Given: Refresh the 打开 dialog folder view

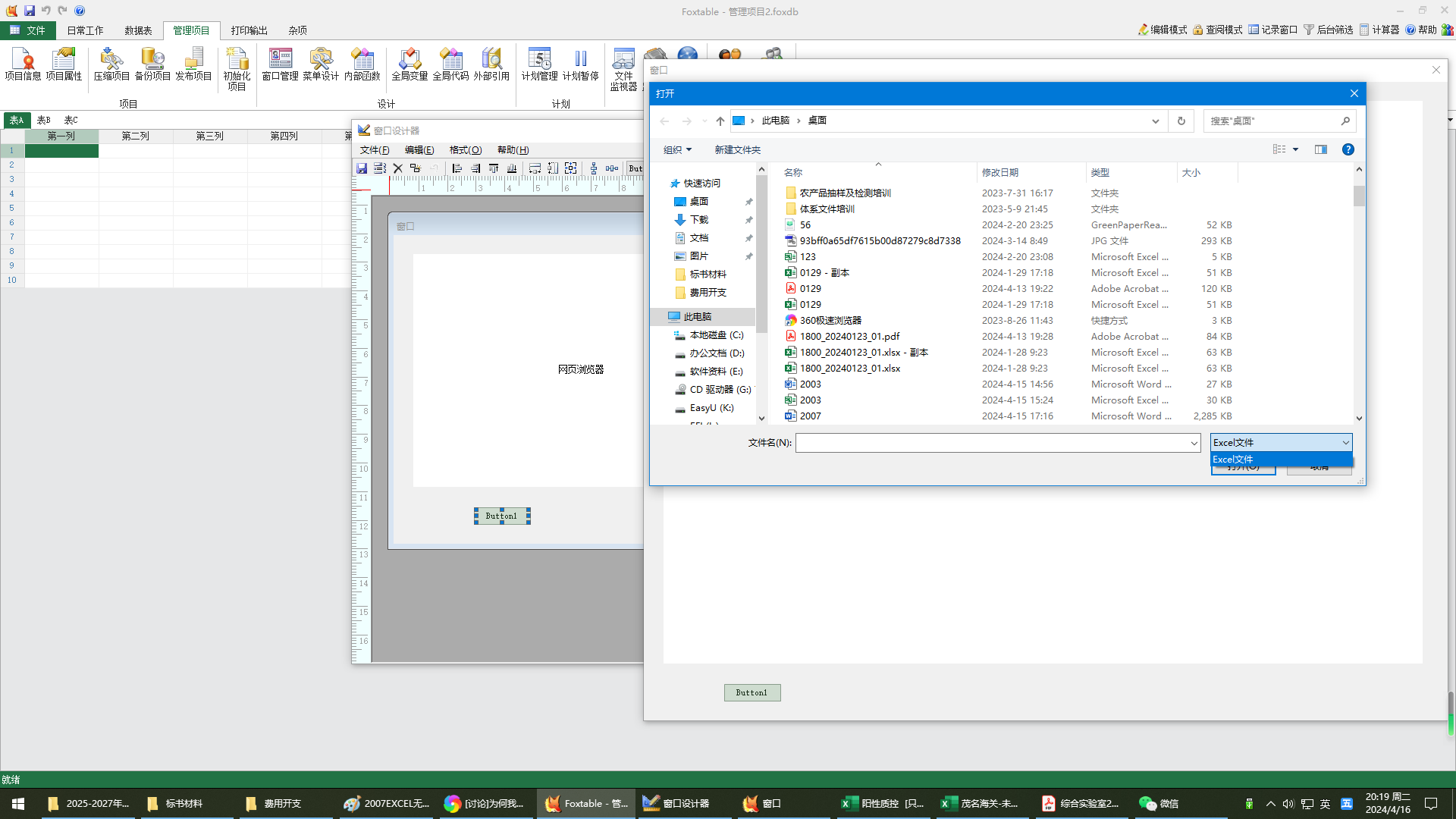Looking at the screenshot, I should [x=1181, y=121].
